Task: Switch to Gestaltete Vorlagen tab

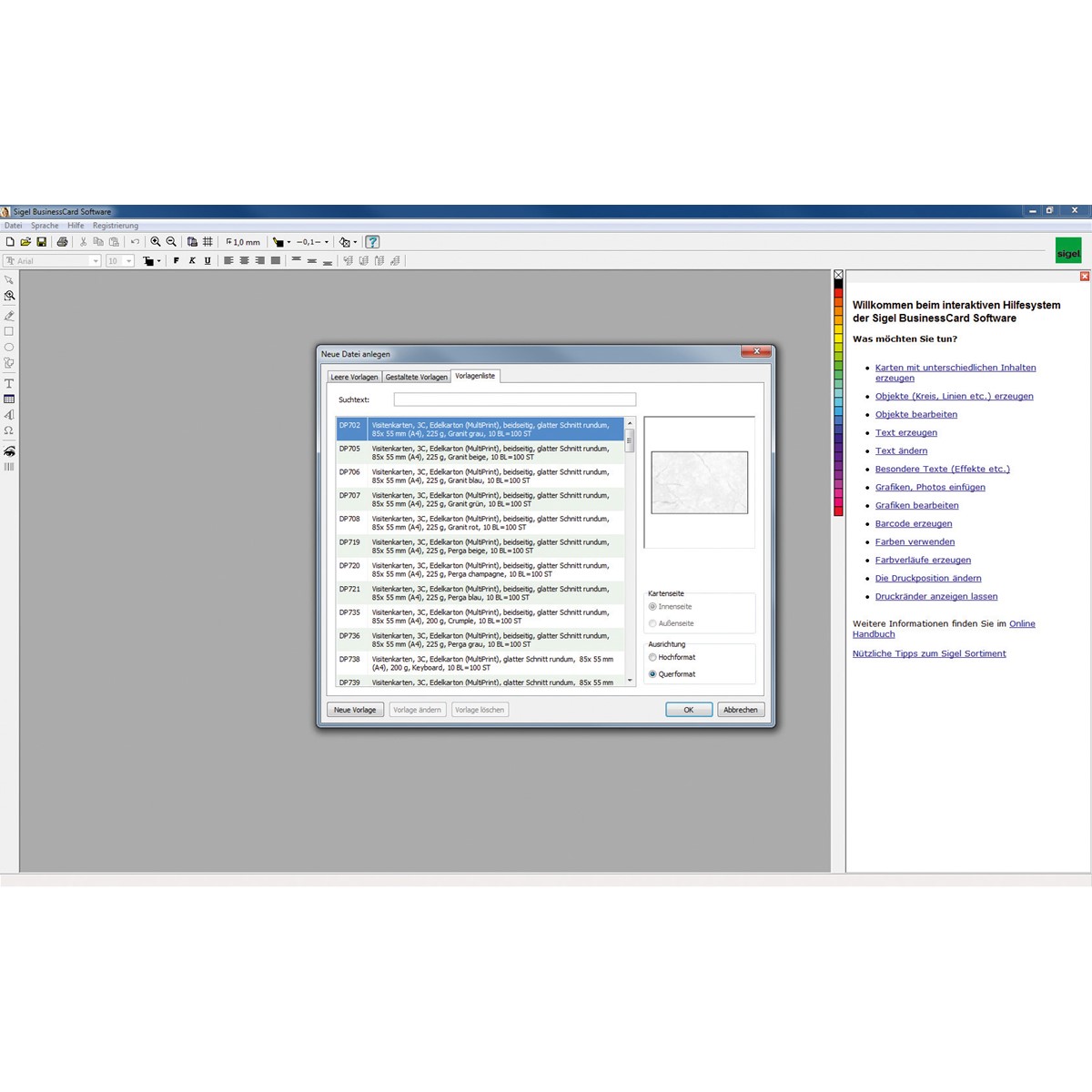Action: point(416,377)
